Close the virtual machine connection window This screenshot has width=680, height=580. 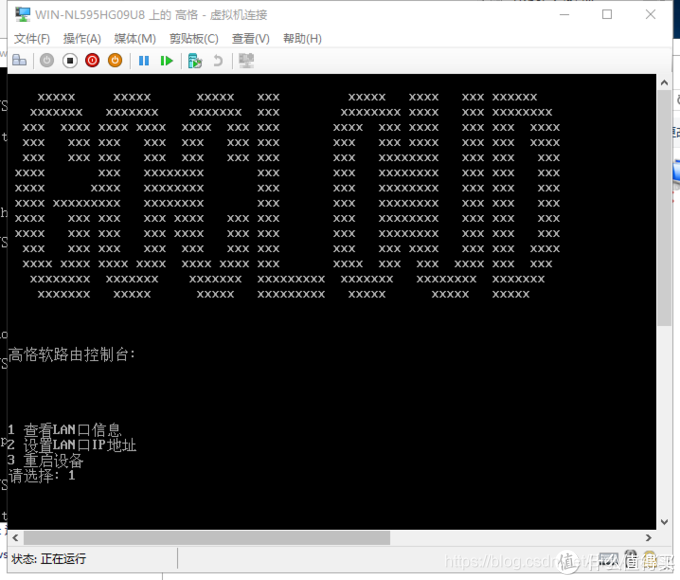coord(650,14)
